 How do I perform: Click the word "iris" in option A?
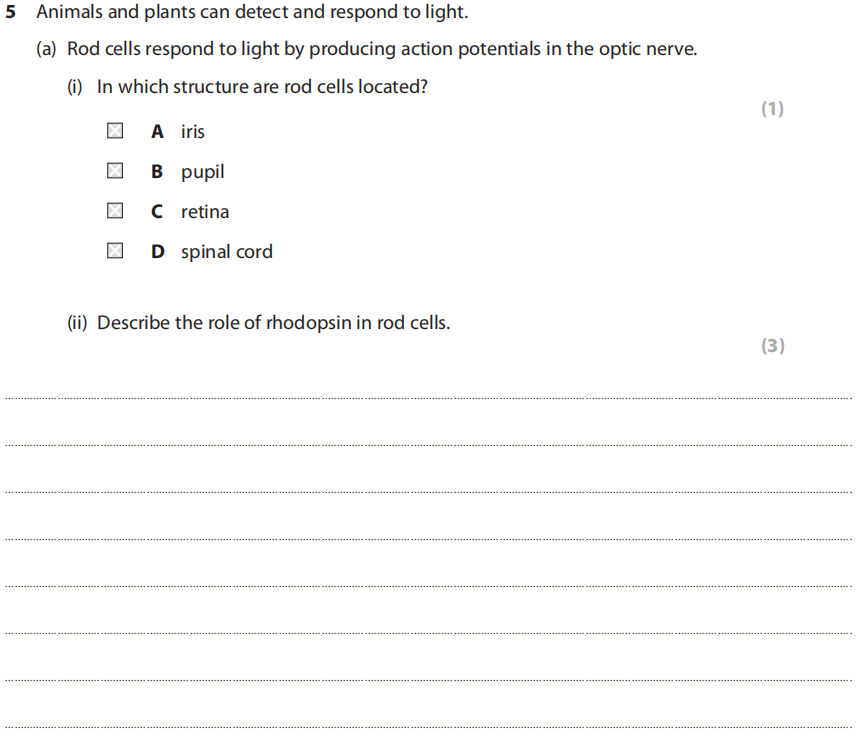coord(193,131)
